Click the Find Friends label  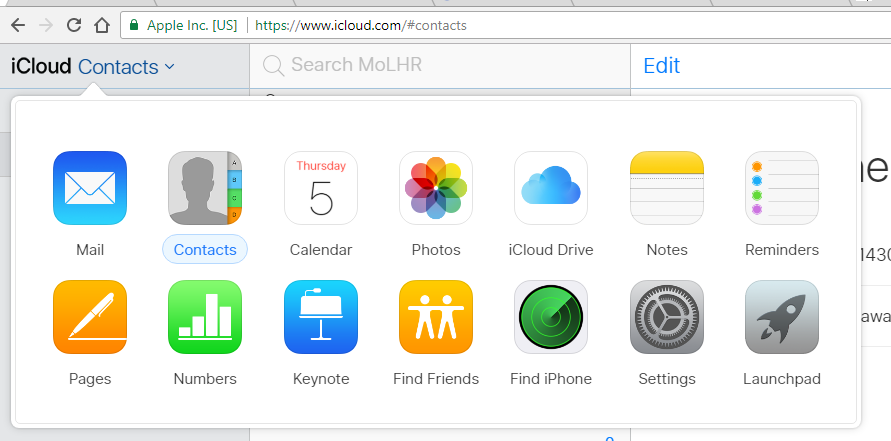point(436,378)
